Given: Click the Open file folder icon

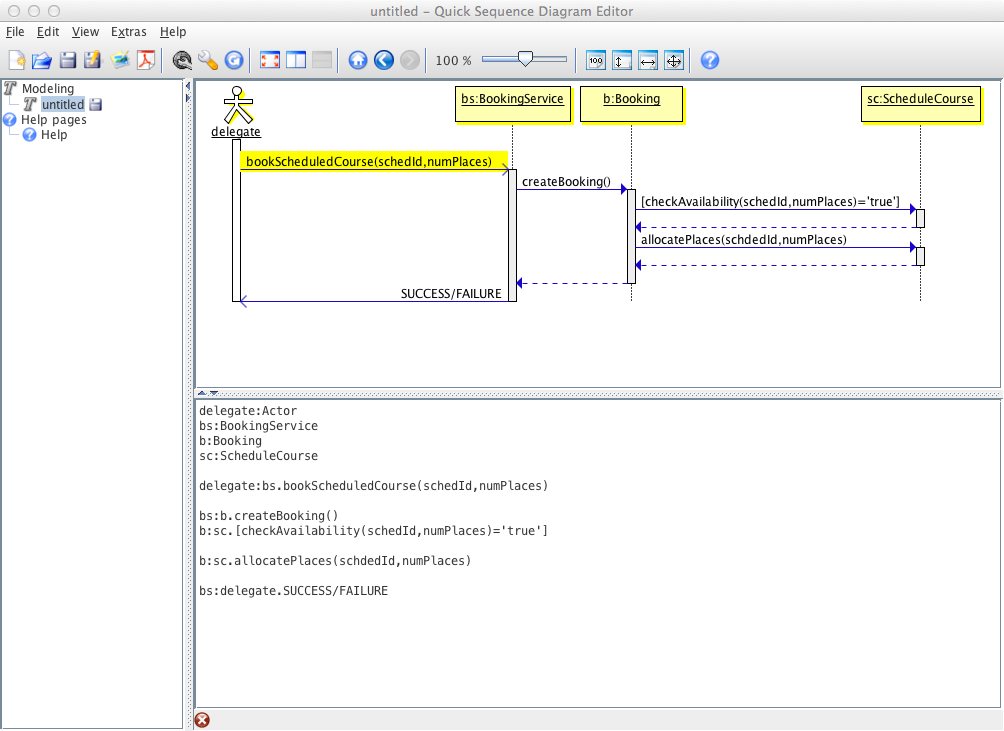Looking at the screenshot, I should tap(42, 61).
